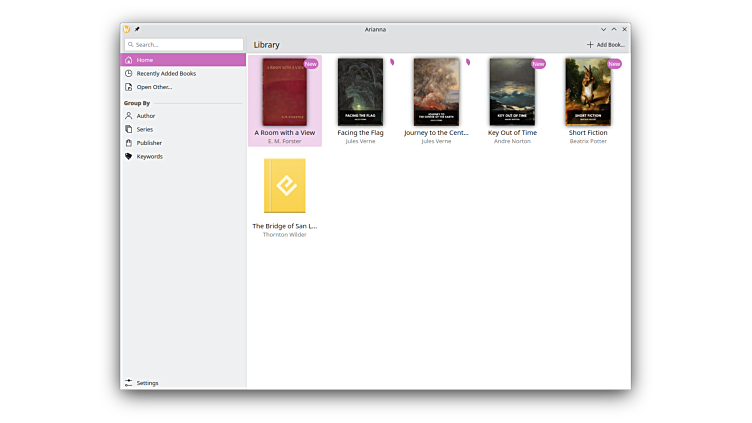This screenshot has height=423, width=752.
Task: Click the Open Other file icon
Action: (x=128, y=87)
